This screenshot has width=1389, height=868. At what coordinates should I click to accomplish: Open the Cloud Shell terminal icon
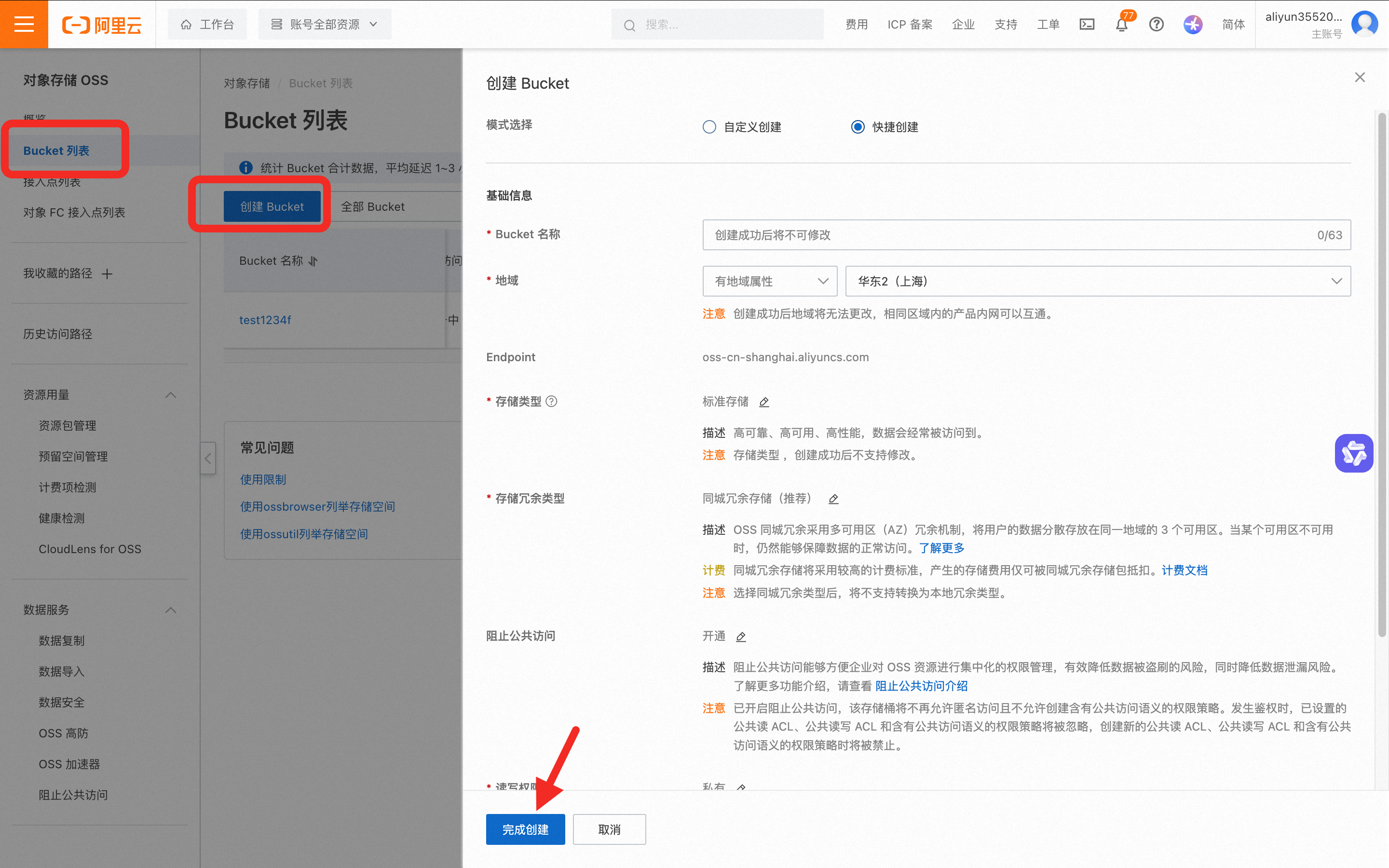(x=1087, y=24)
